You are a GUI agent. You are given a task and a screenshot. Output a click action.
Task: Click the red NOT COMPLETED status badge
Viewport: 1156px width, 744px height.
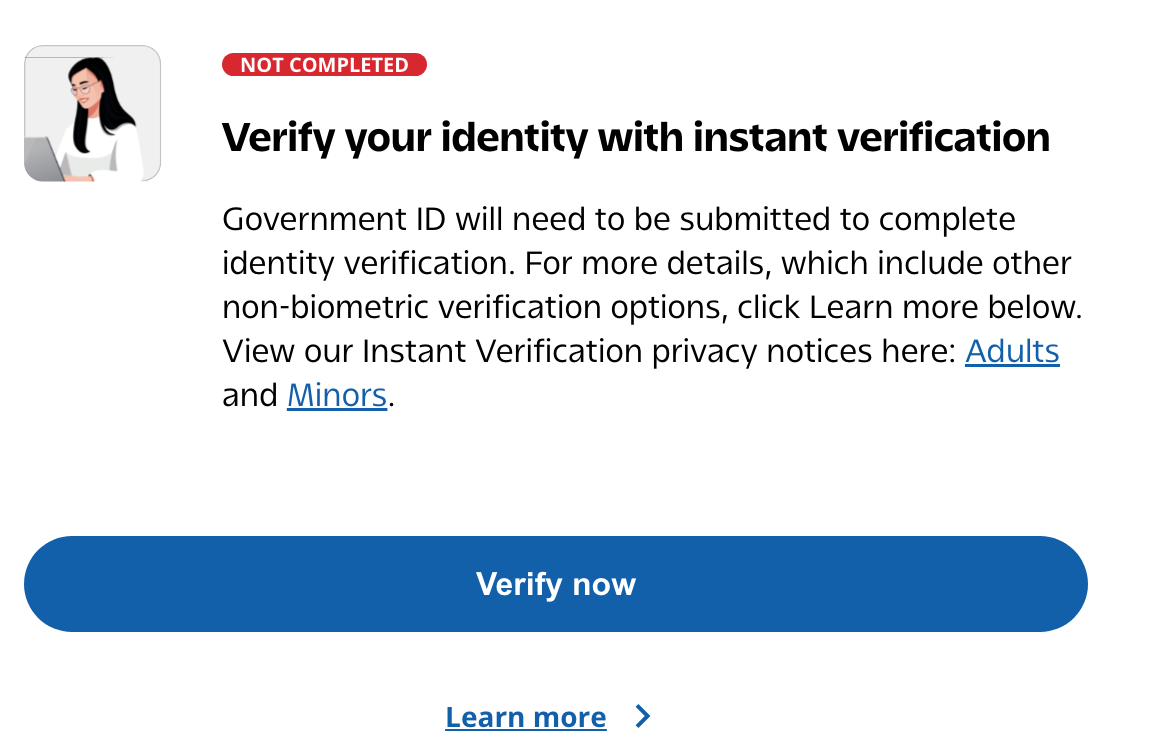[x=324, y=65]
